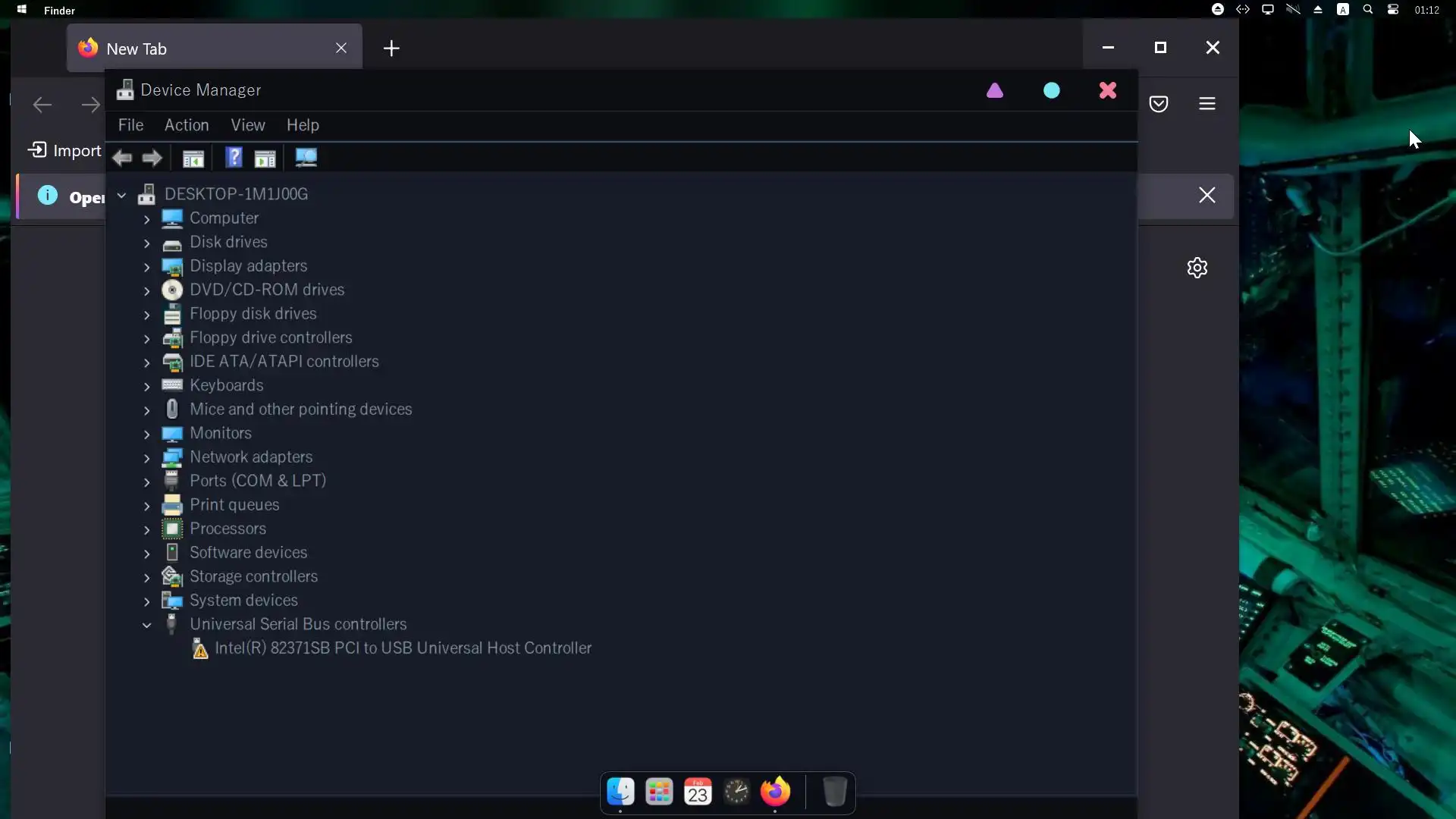
Task: Click the purple triangle window button
Action: [995, 91]
